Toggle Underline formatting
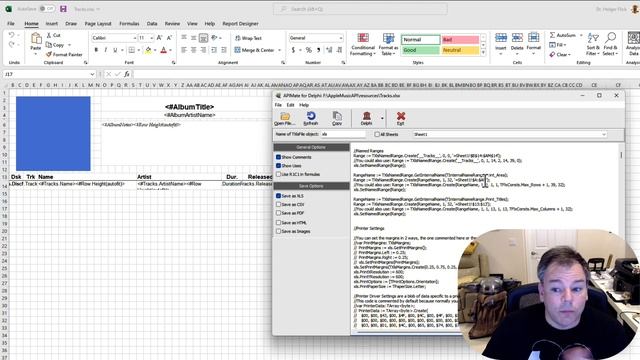The width and height of the screenshot is (640, 360). tap(115, 50)
